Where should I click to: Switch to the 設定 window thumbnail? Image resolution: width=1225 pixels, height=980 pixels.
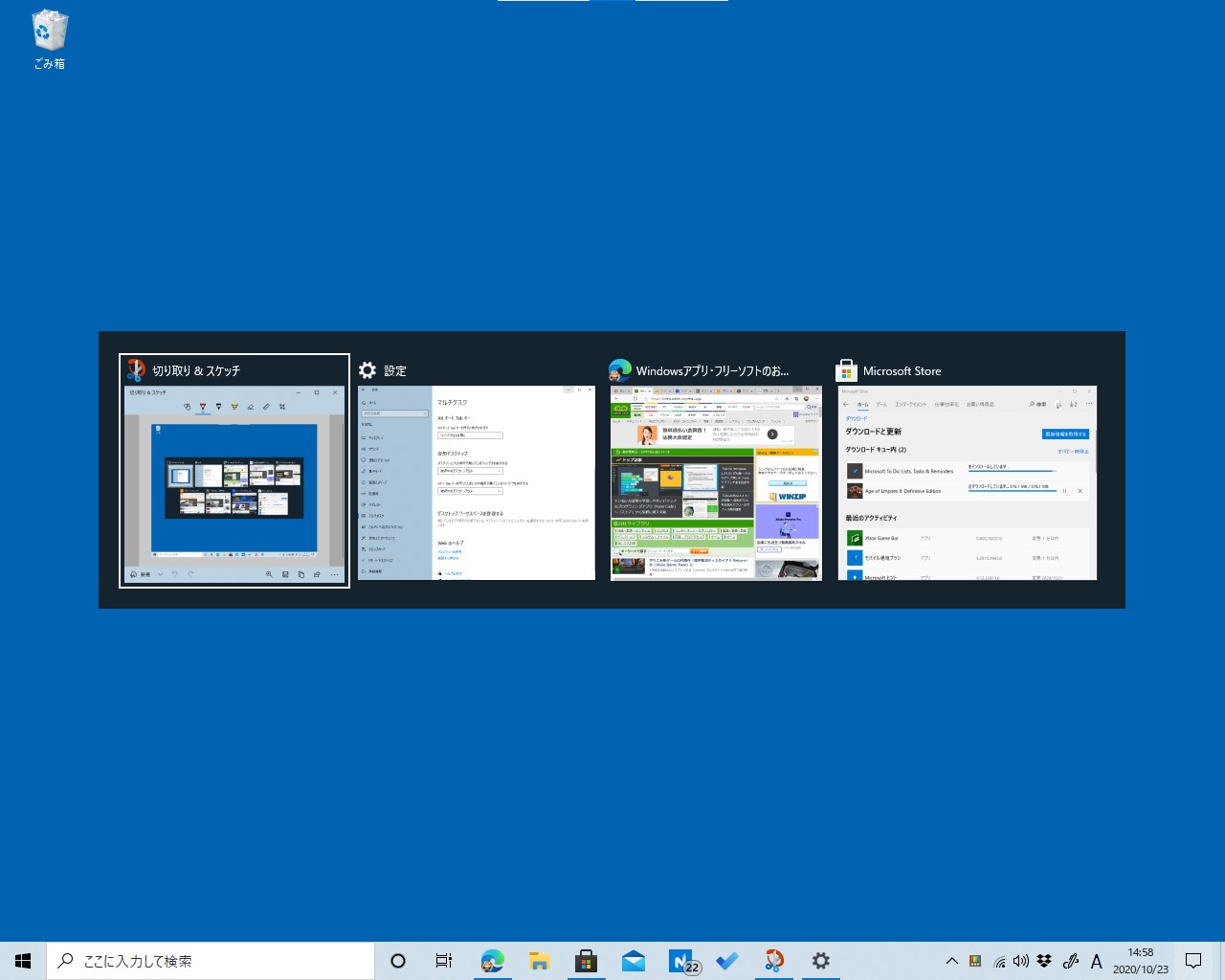click(477, 471)
